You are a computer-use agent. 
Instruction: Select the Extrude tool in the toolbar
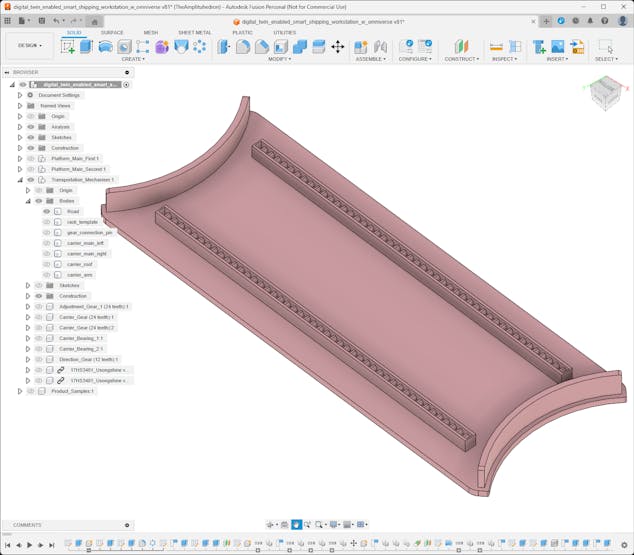86,46
